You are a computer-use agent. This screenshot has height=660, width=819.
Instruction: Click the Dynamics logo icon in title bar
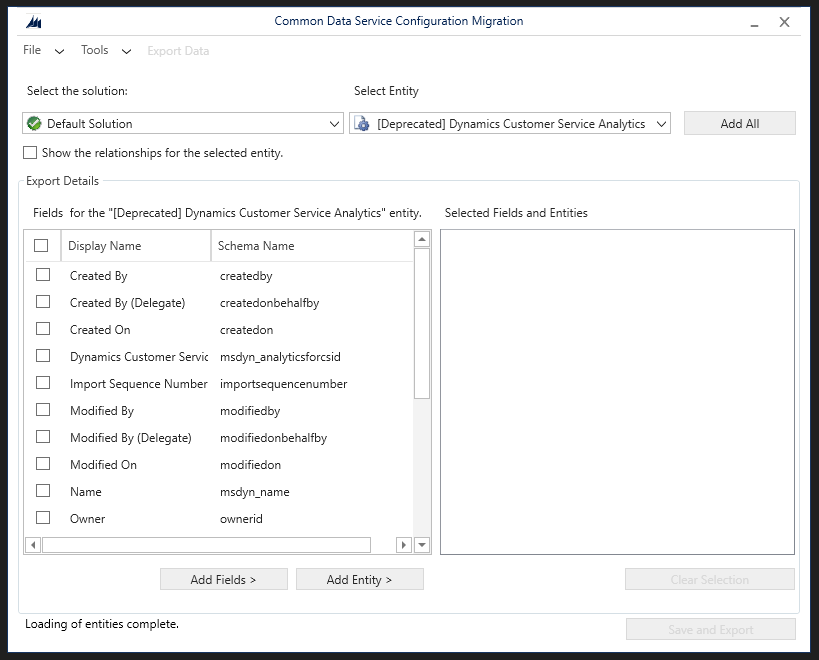(34, 21)
